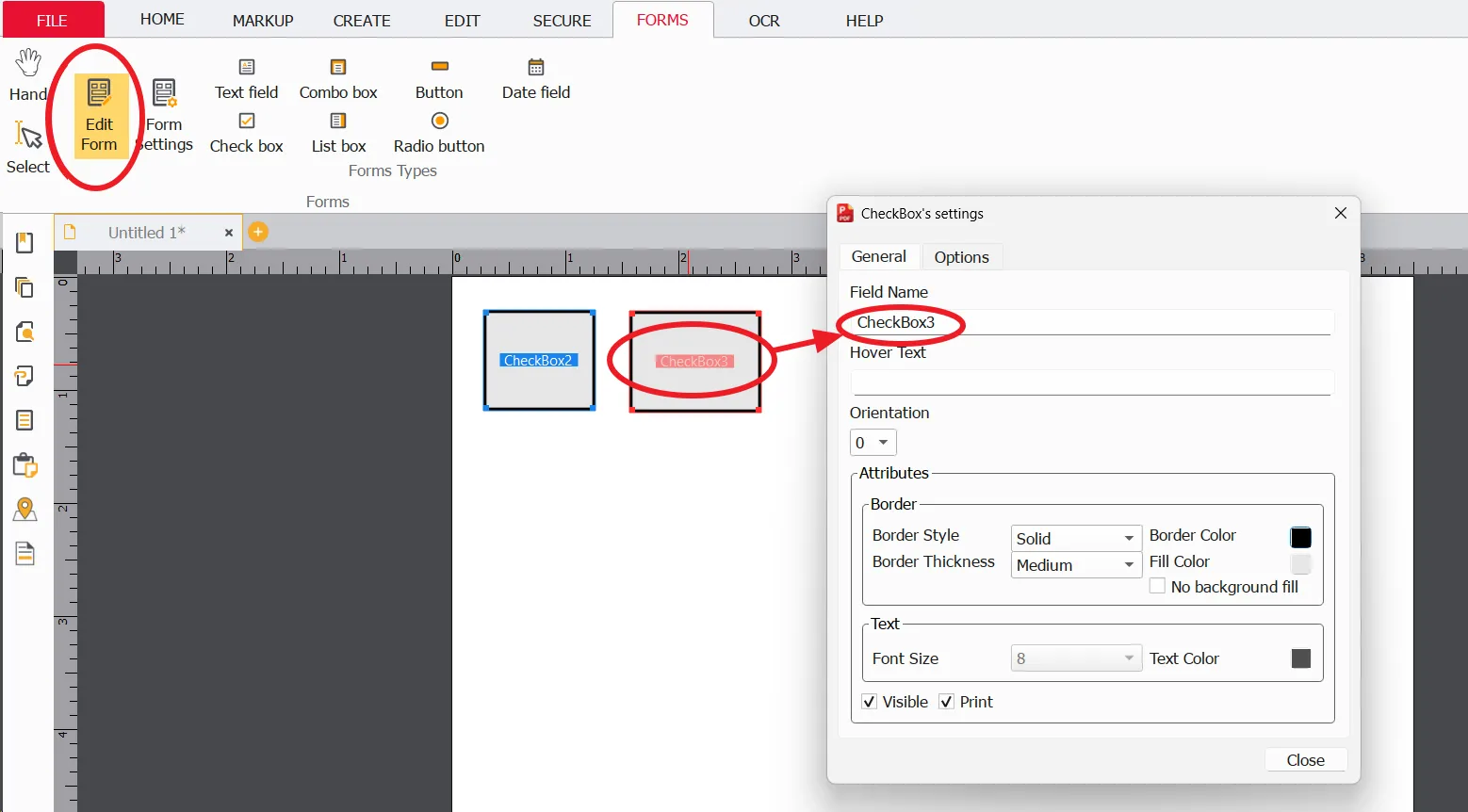This screenshot has height=812, width=1468.
Task: Pick a Border Color swatch
Action: click(1300, 537)
